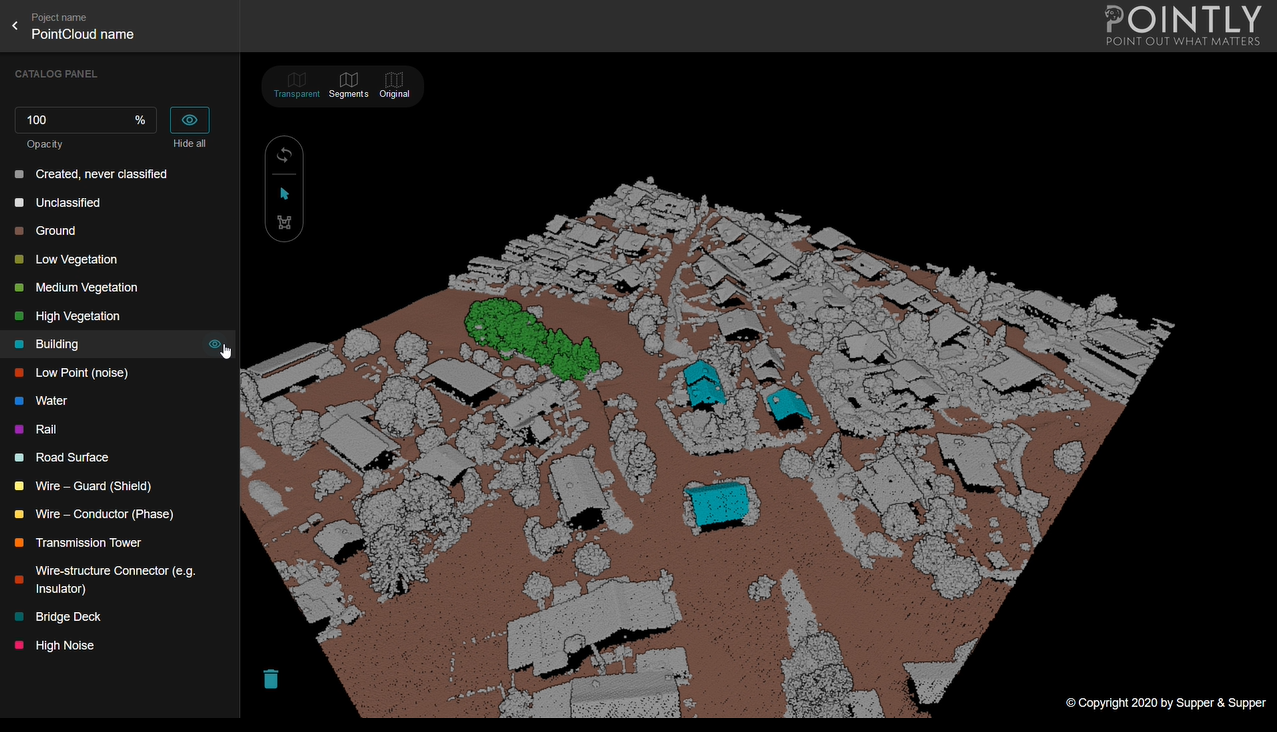Image resolution: width=1277 pixels, height=732 pixels.
Task: Click the Rail class color swatch
Action: (x=20, y=430)
